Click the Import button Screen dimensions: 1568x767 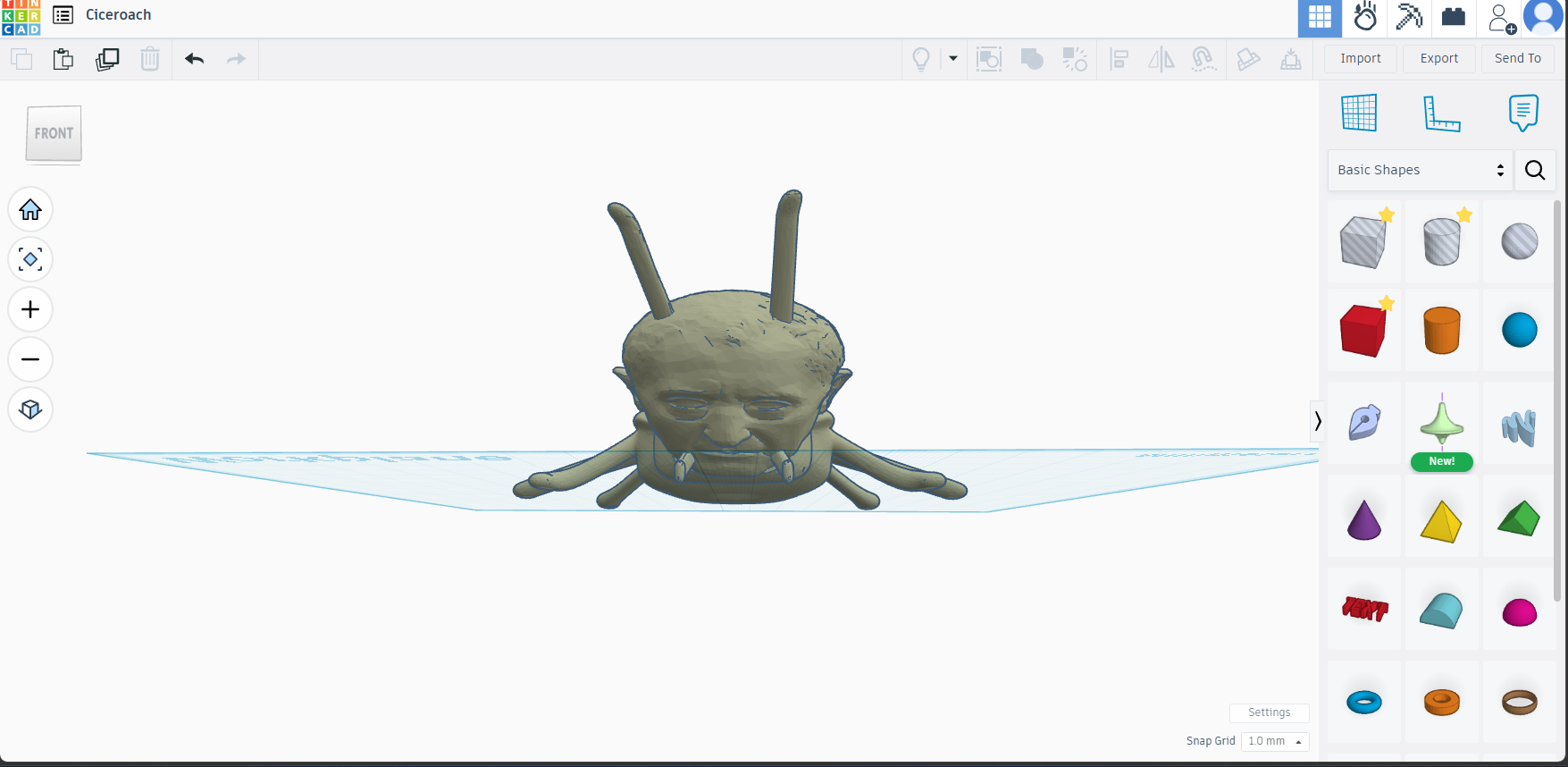tap(1361, 58)
